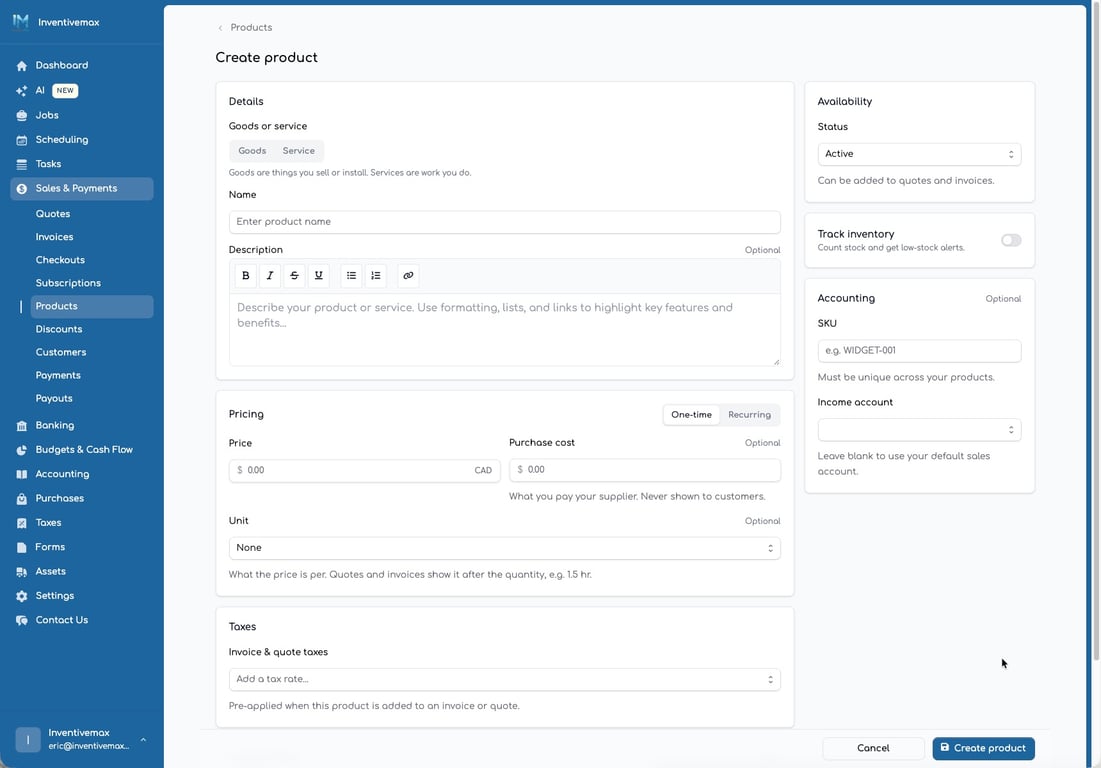Click the Inventivemax logo icon
Screen dimensions: 1101x768
[21, 22]
